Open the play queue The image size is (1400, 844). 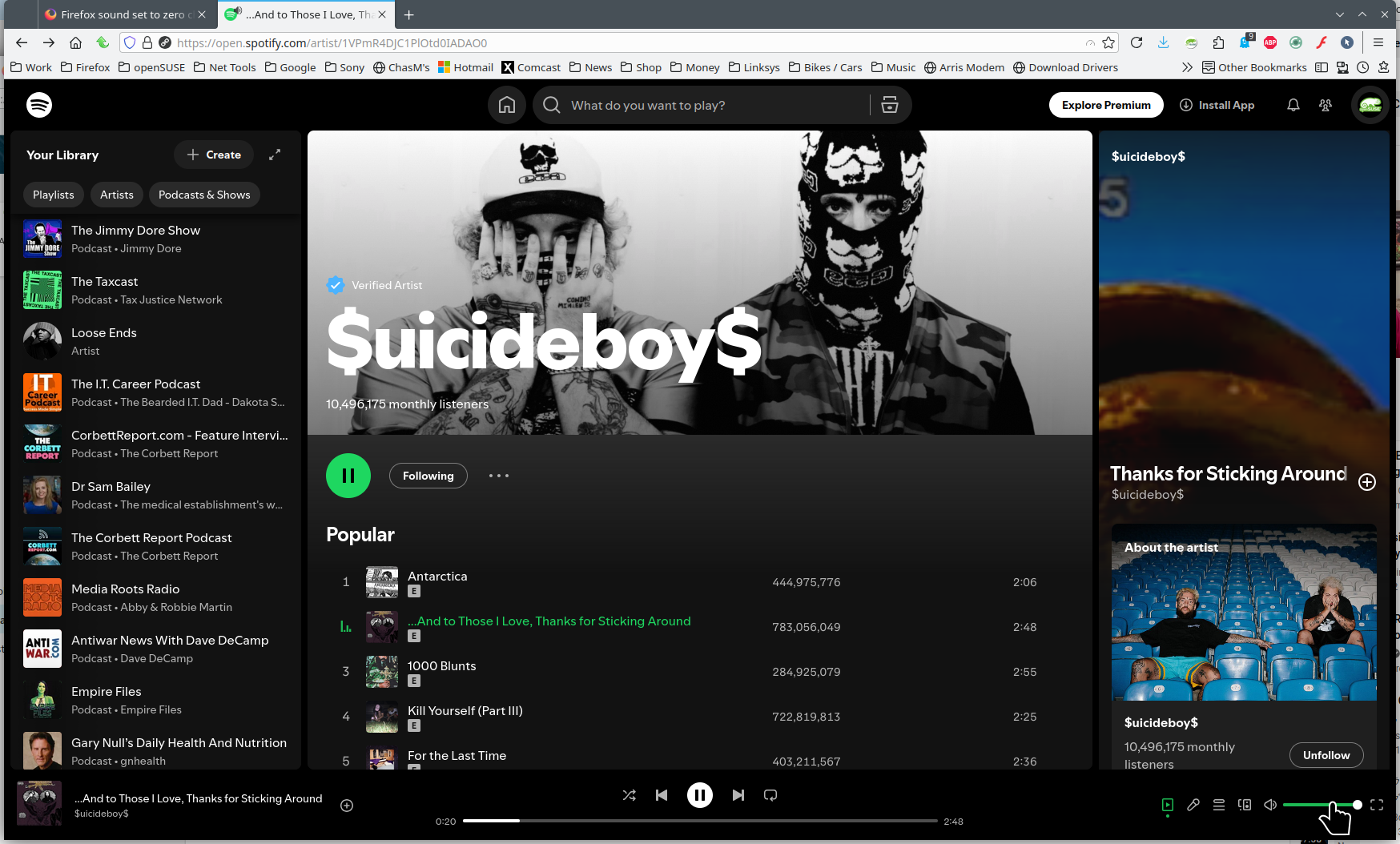pos(1219,805)
